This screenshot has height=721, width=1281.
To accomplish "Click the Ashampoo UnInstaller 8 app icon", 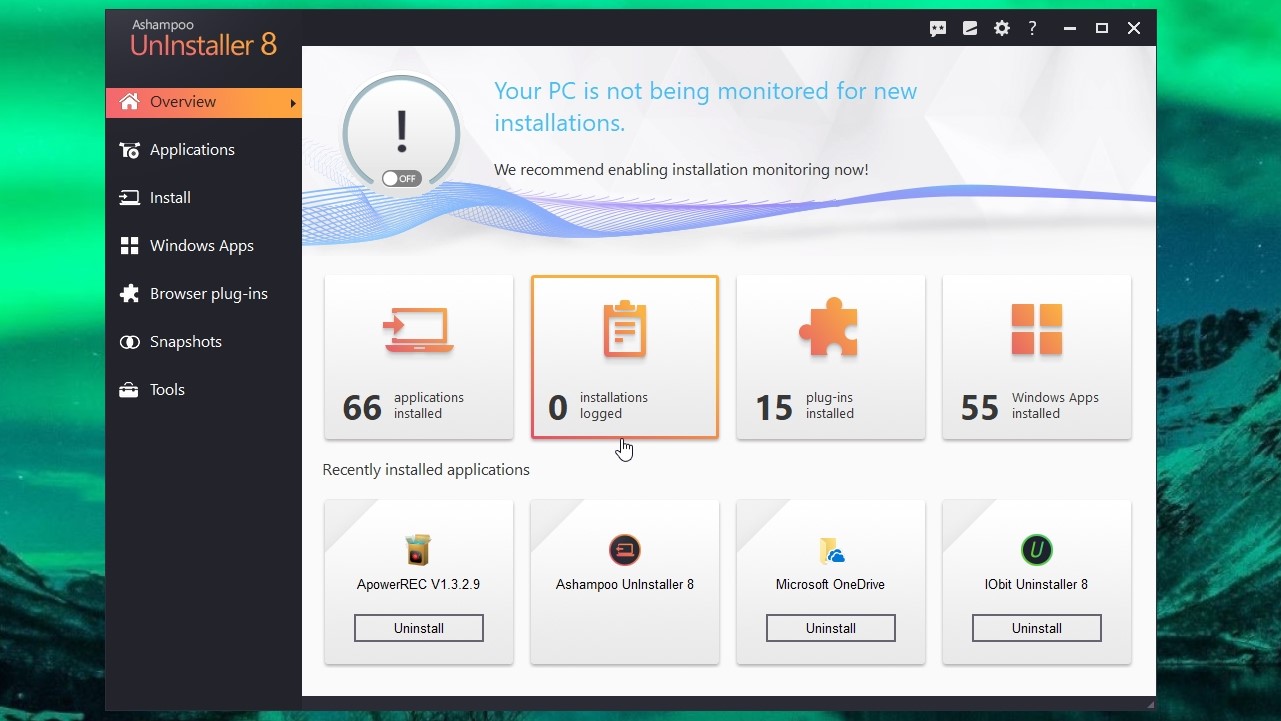I will [x=625, y=550].
